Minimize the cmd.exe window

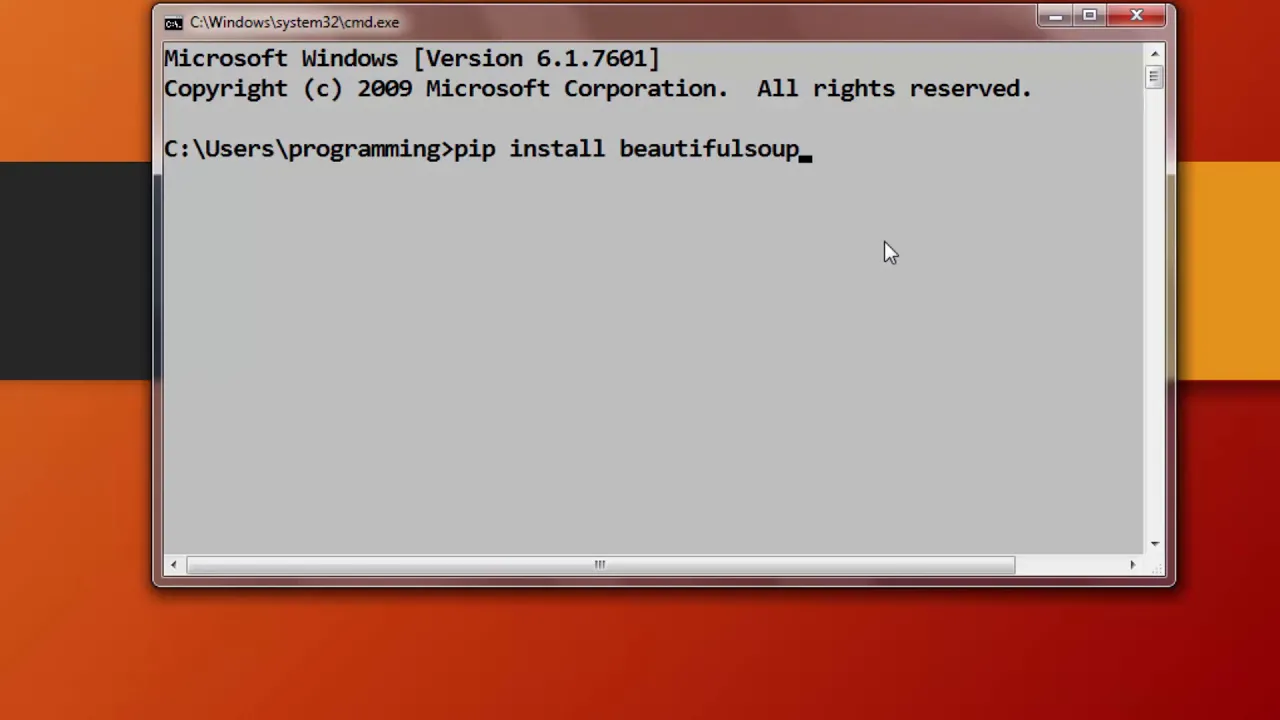tap(1055, 16)
